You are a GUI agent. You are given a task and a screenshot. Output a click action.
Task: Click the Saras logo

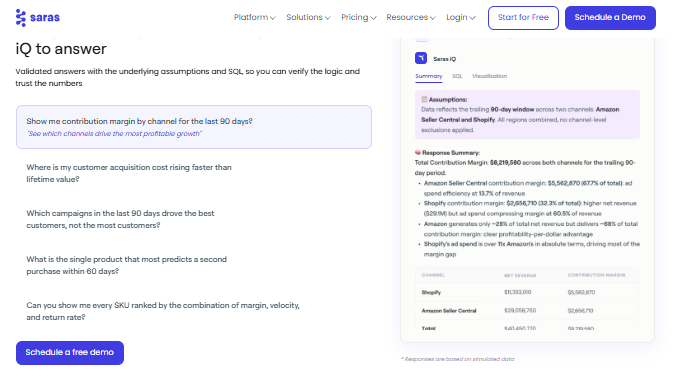[x=37, y=18]
